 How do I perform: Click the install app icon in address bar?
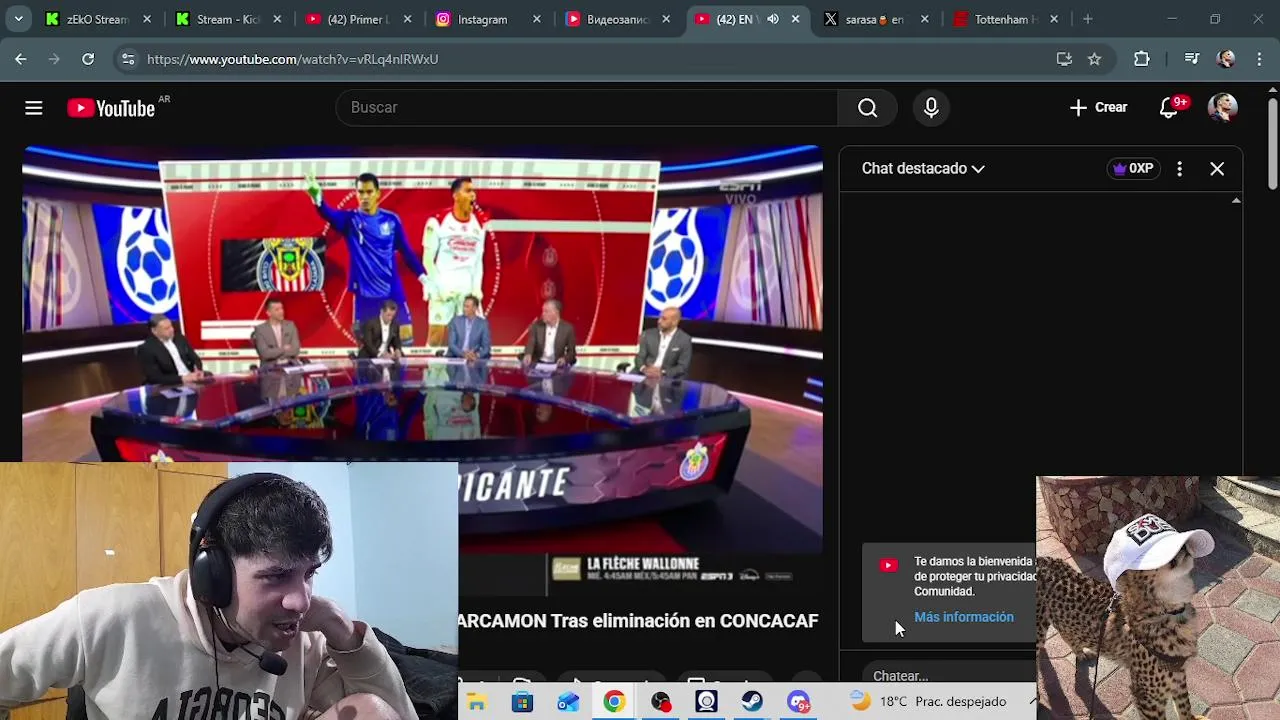[x=1064, y=59]
